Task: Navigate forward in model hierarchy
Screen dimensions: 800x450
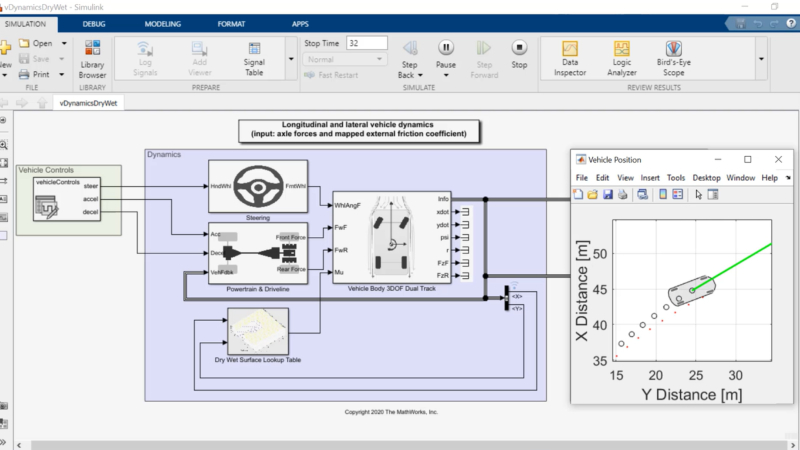Action: [x=21, y=103]
